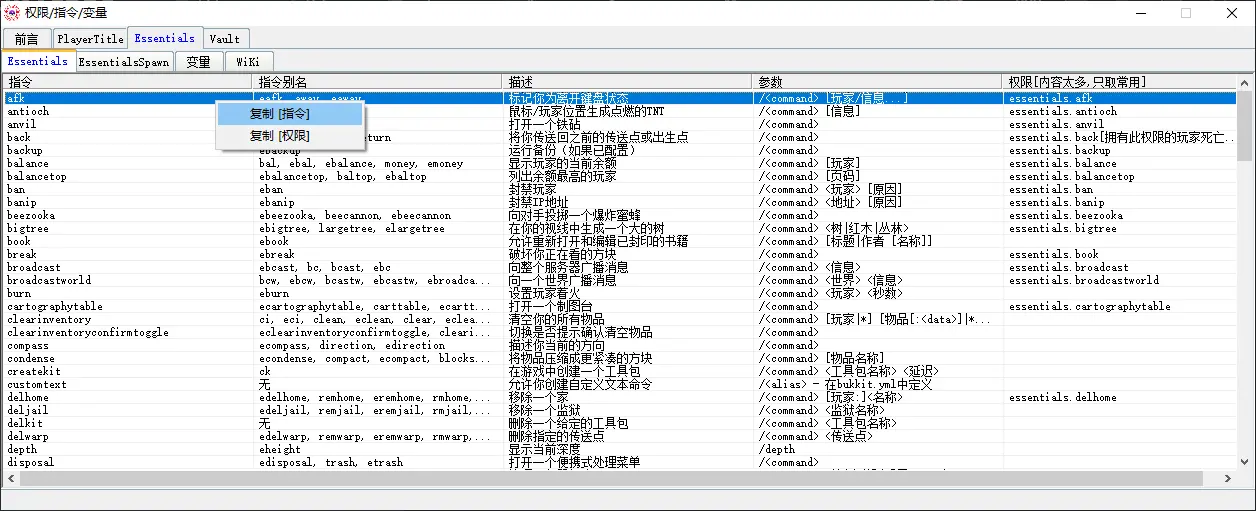Viewport: 1256px width, 511px height.
Task: Sort by the 描述 column header
Action: point(627,82)
